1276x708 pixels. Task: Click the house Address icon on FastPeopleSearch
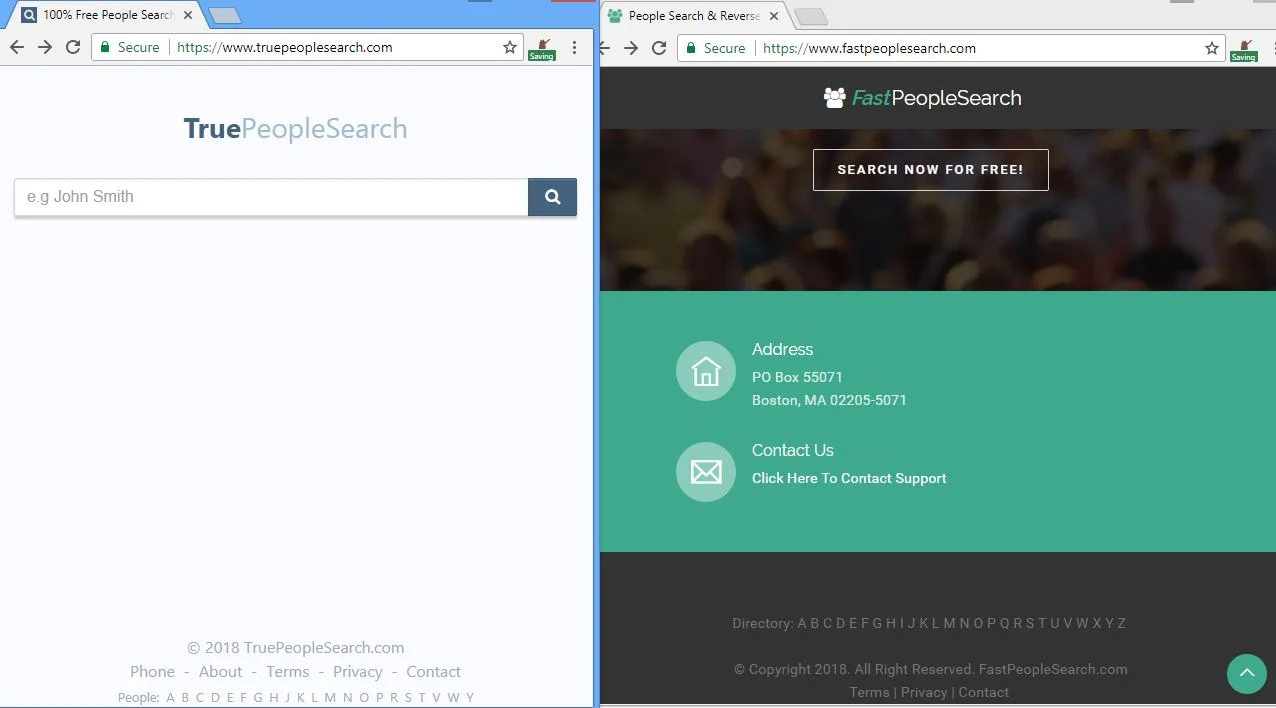(706, 371)
